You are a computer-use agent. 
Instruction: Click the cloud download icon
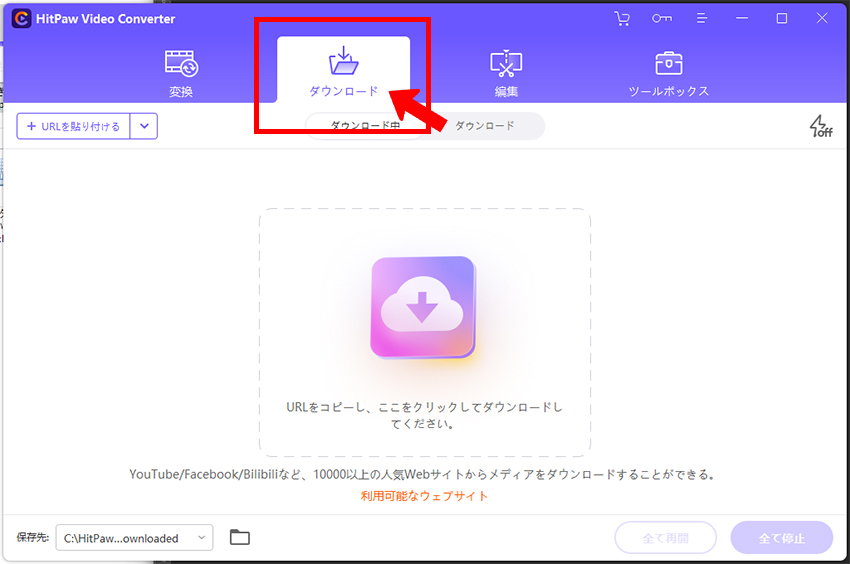click(x=422, y=307)
